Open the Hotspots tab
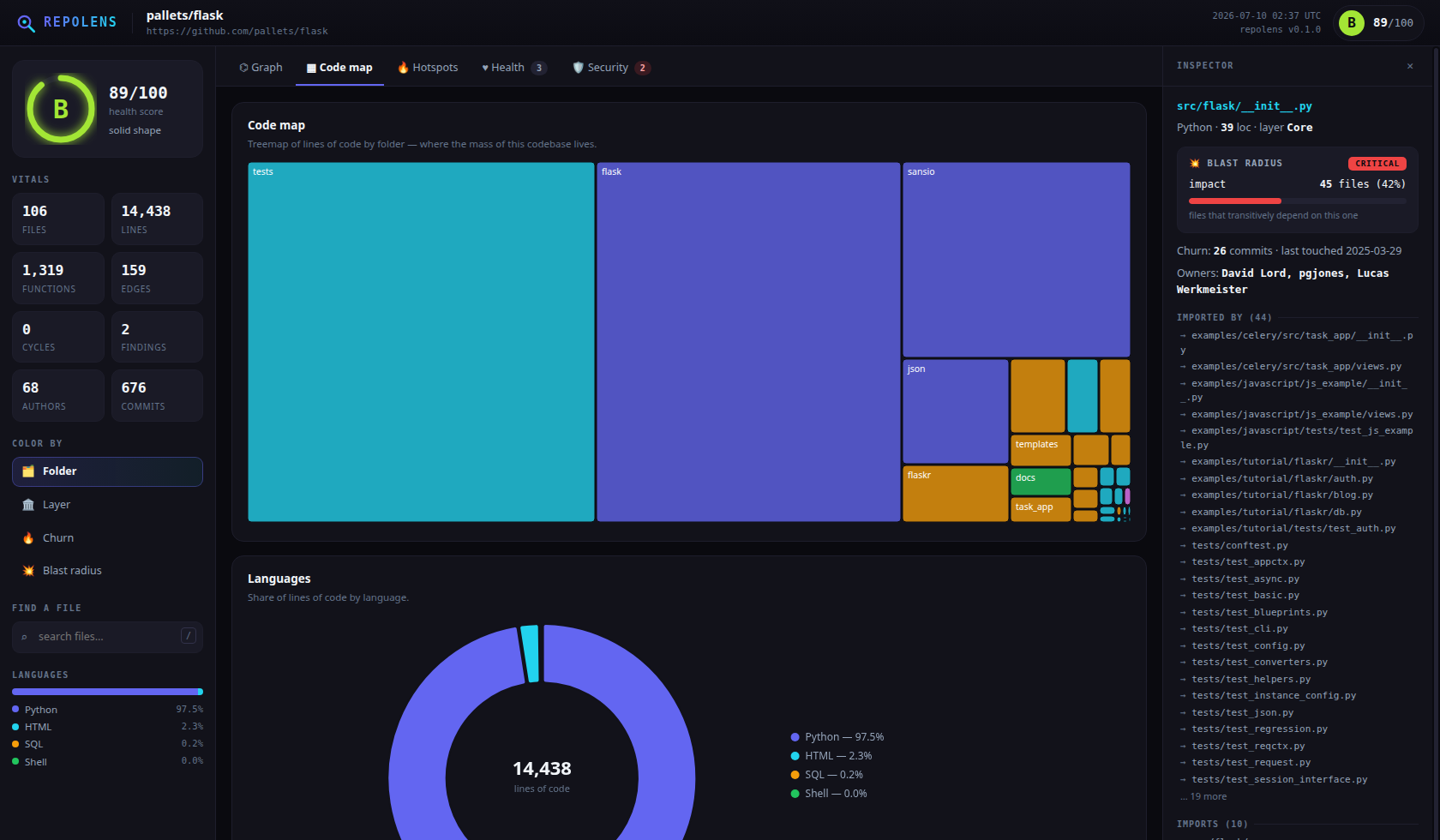 point(428,68)
